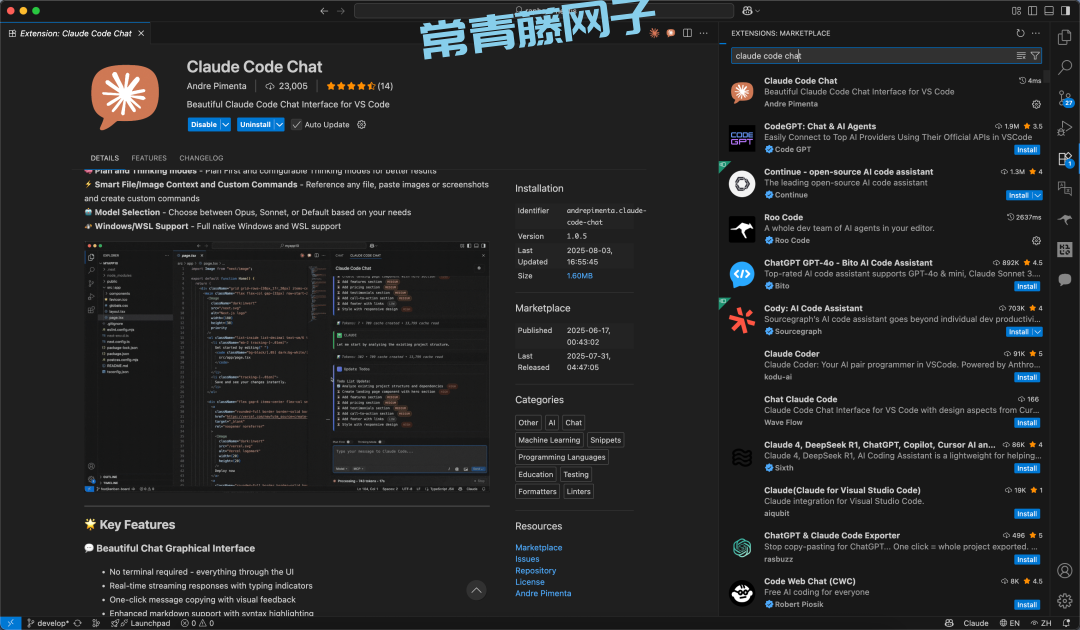Open the License resource link
The height and width of the screenshot is (630, 1080).
tap(530, 582)
